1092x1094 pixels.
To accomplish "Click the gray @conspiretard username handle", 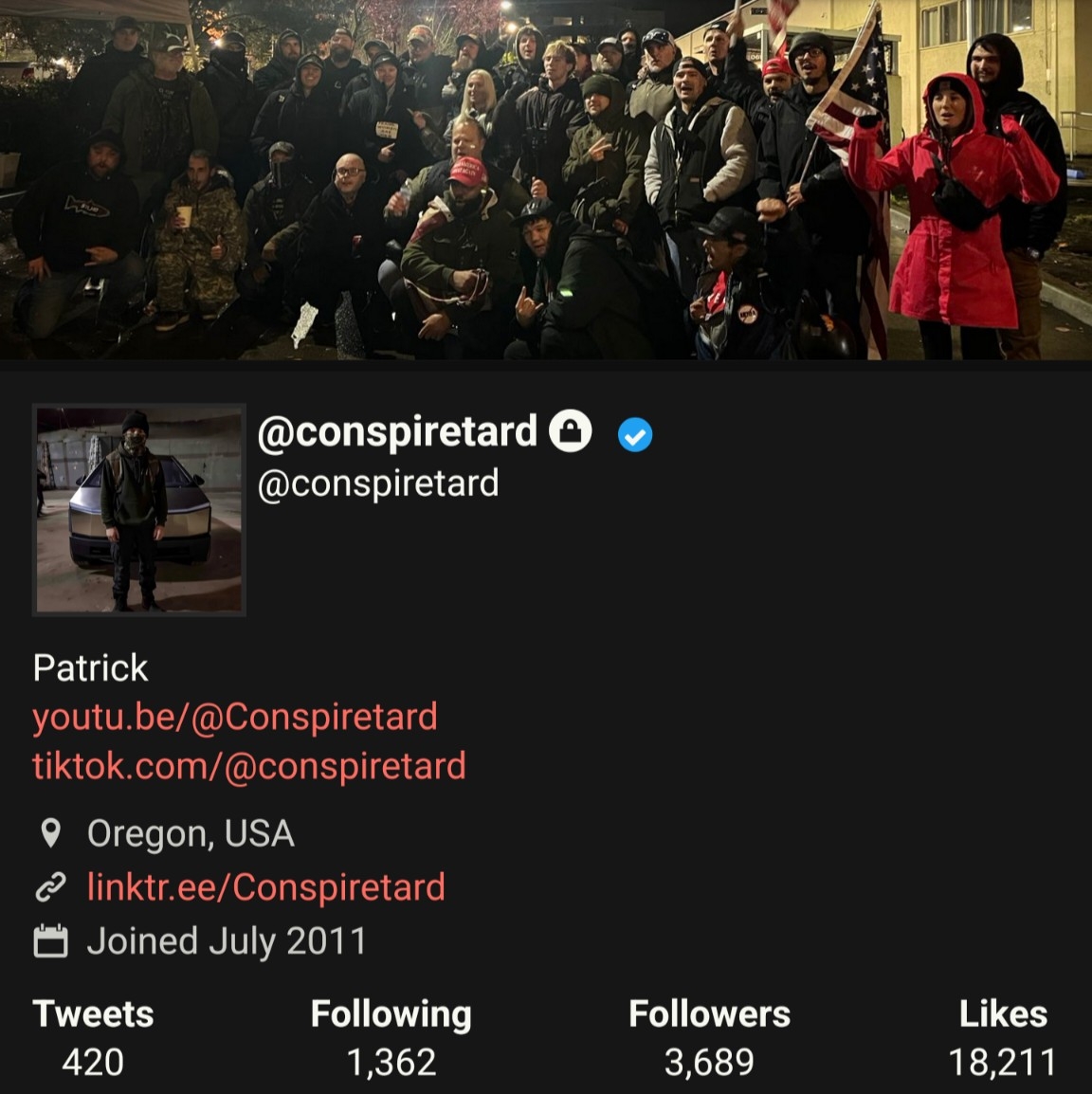I will 378,483.
